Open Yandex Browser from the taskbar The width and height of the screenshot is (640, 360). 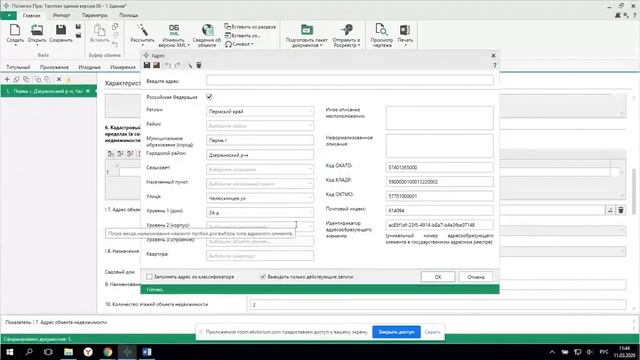(x=88, y=351)
